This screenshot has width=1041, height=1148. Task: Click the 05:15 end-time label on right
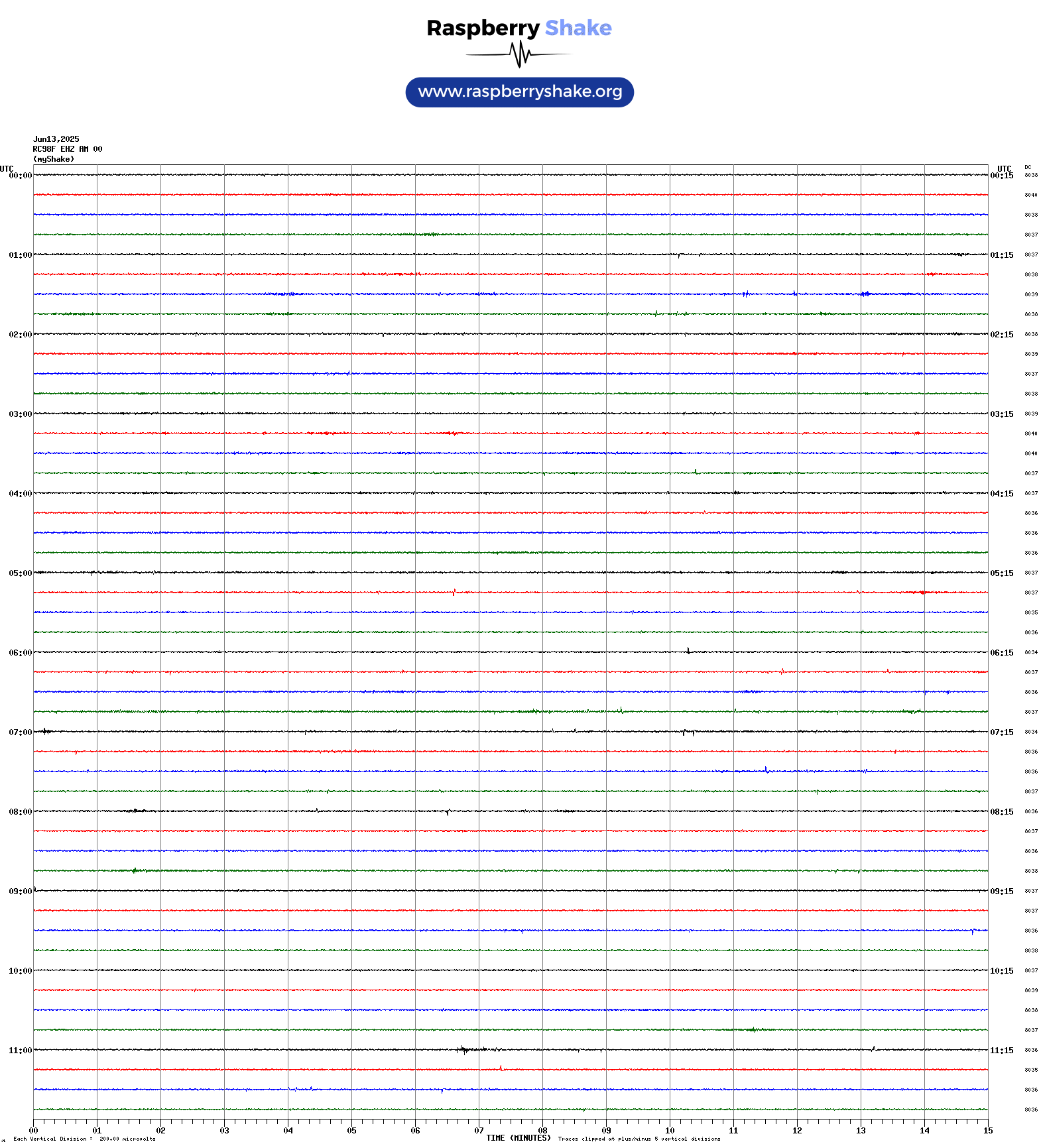tap(1002, 573)
